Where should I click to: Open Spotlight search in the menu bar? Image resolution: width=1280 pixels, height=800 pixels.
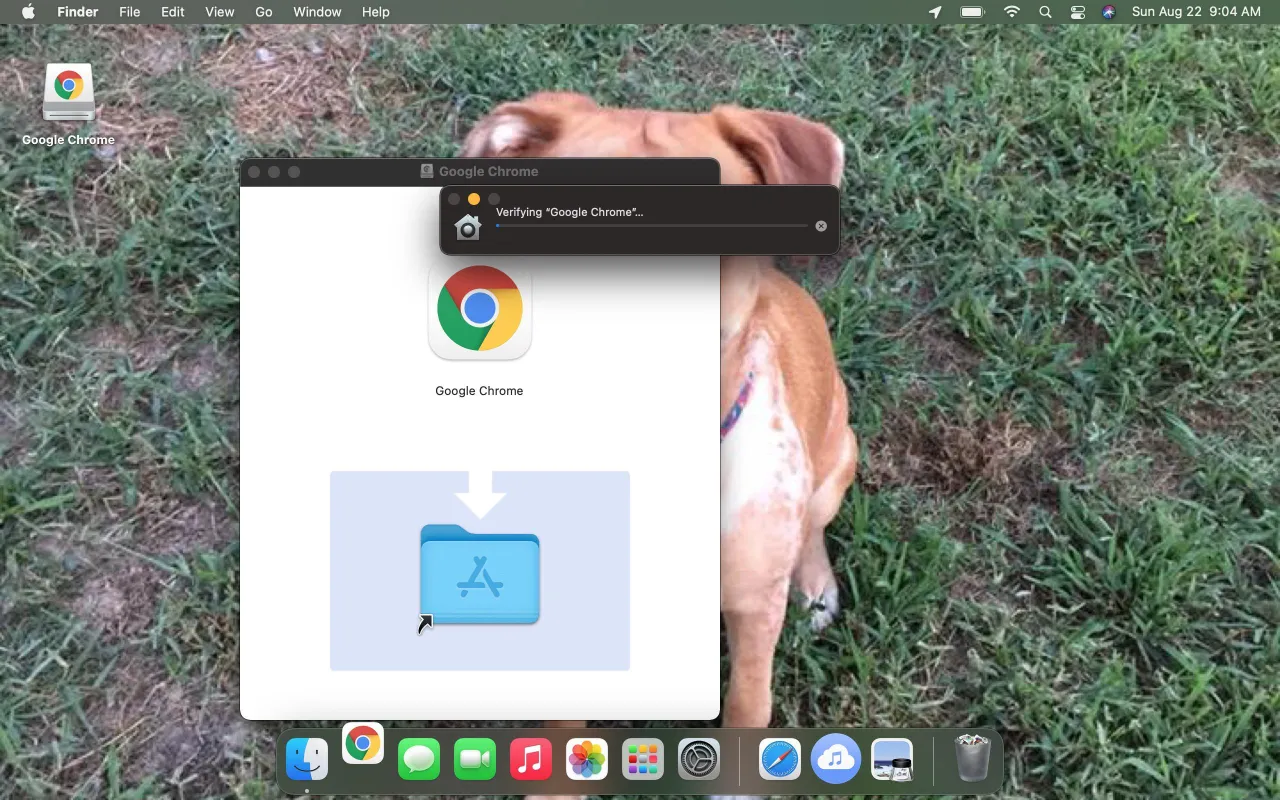point(1045,12)
